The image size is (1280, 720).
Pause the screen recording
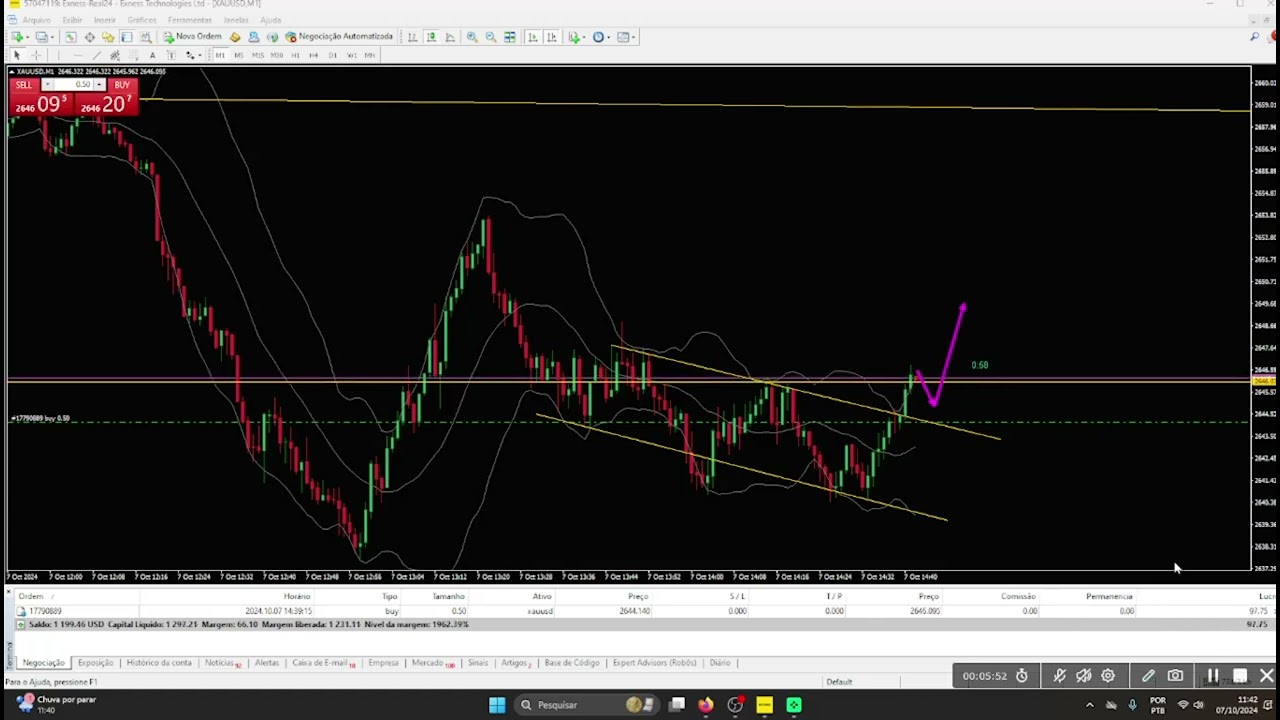click(1212, 676)
